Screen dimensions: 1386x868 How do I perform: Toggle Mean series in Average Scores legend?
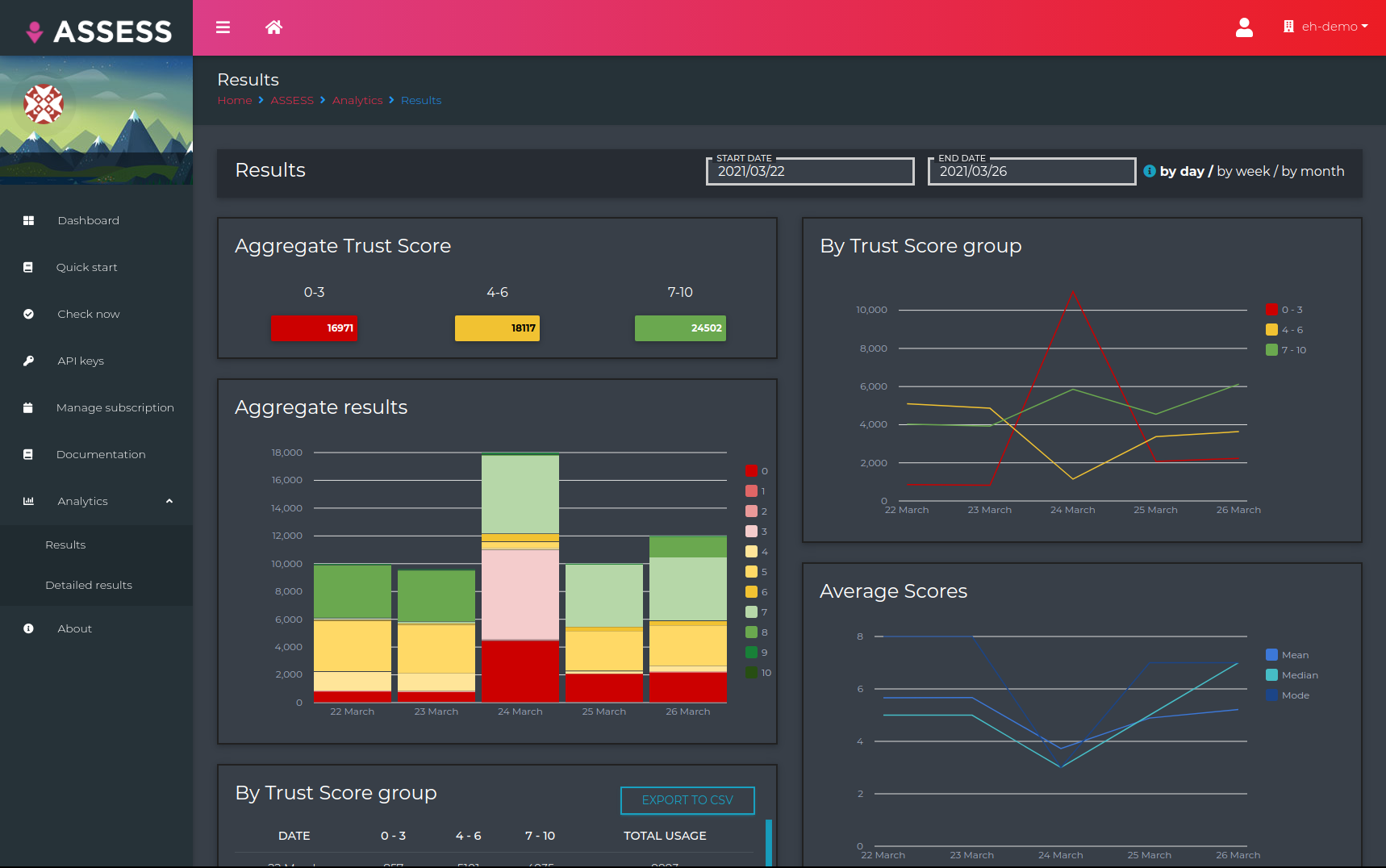1288,655
